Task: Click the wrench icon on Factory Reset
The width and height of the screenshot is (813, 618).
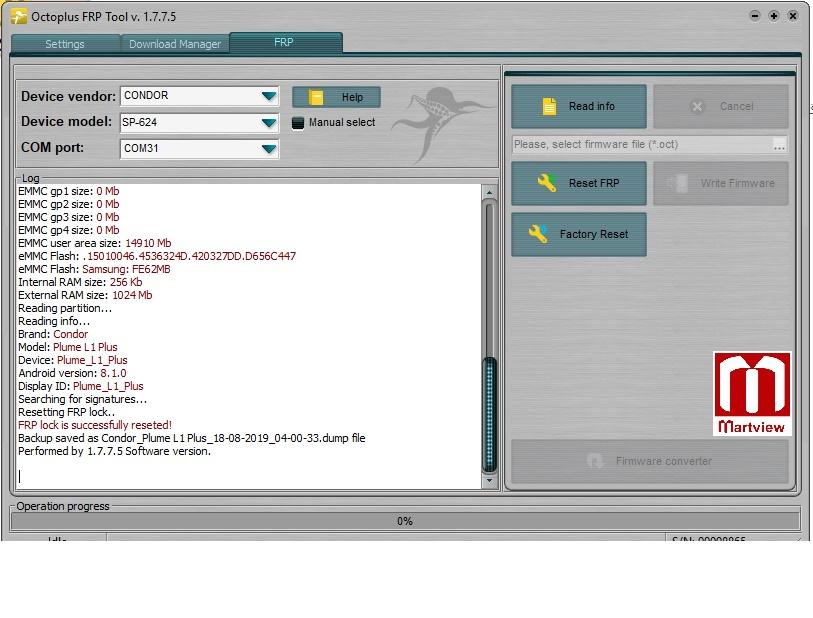Action: 538,234
